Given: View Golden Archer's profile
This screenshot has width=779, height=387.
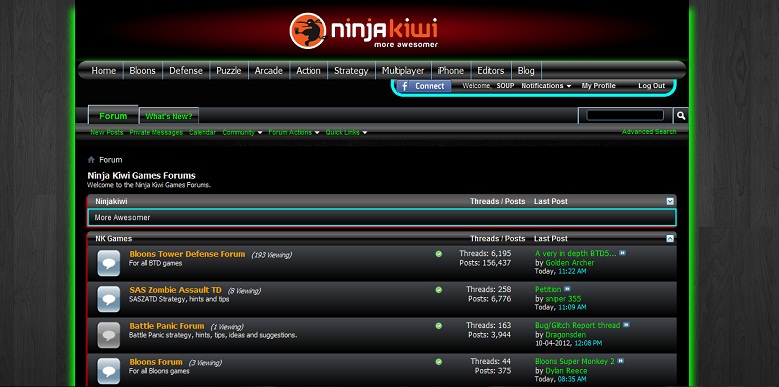Looking at the screenshot, I should tap(569, 263).
